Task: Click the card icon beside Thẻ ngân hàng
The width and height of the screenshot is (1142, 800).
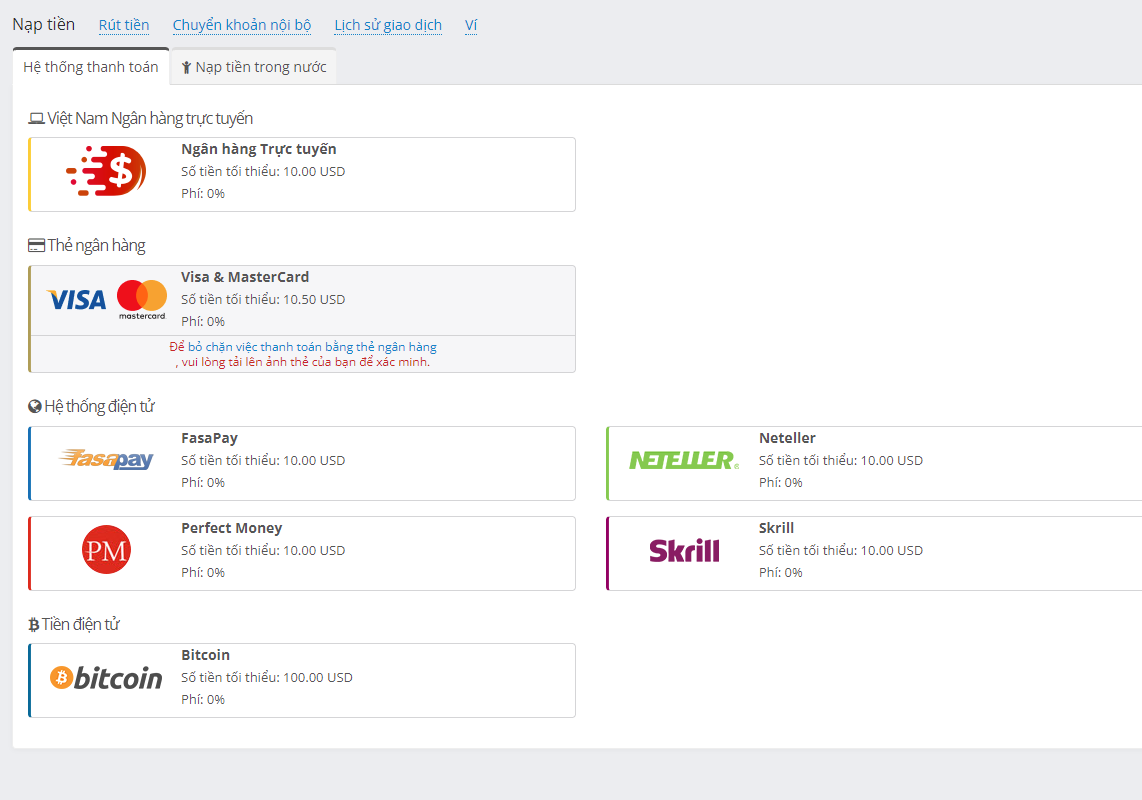Action: click(x=36, y=246)
